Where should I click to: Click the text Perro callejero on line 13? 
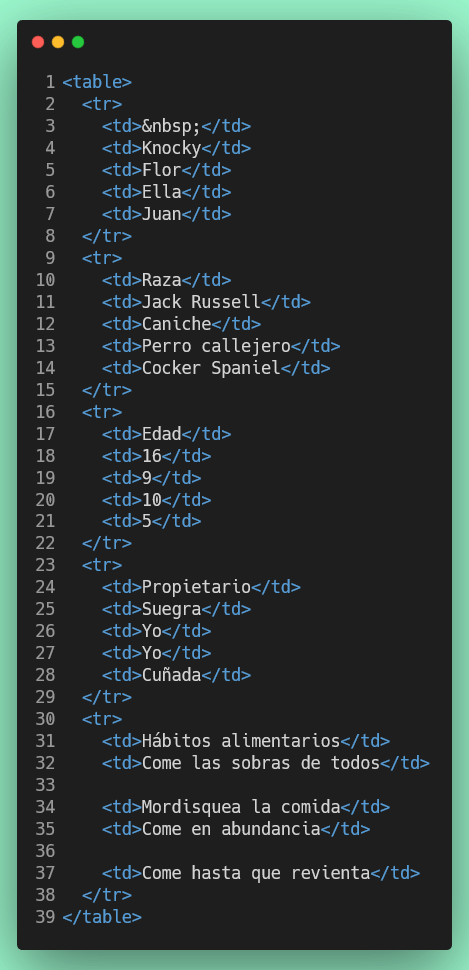(216, 346)
